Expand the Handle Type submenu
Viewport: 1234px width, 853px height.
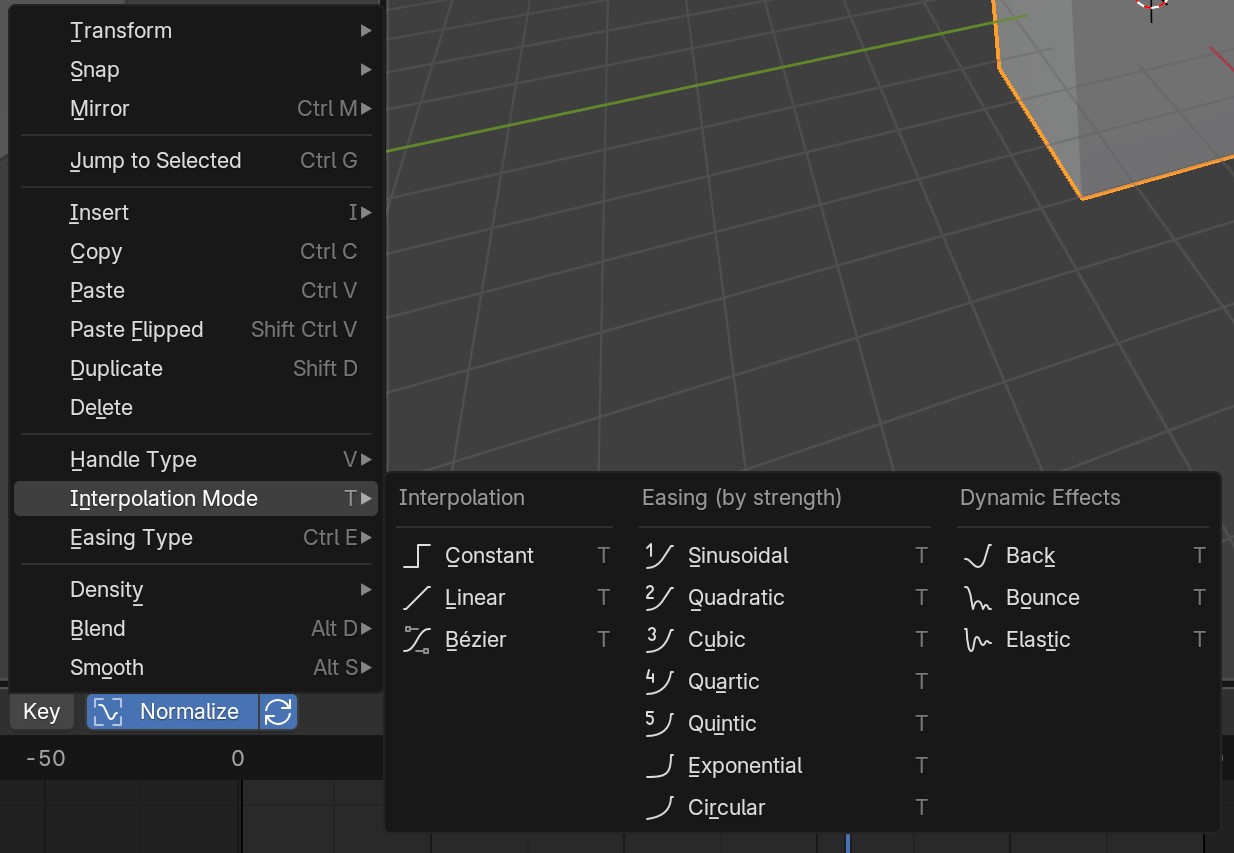[x=196, y=460]
